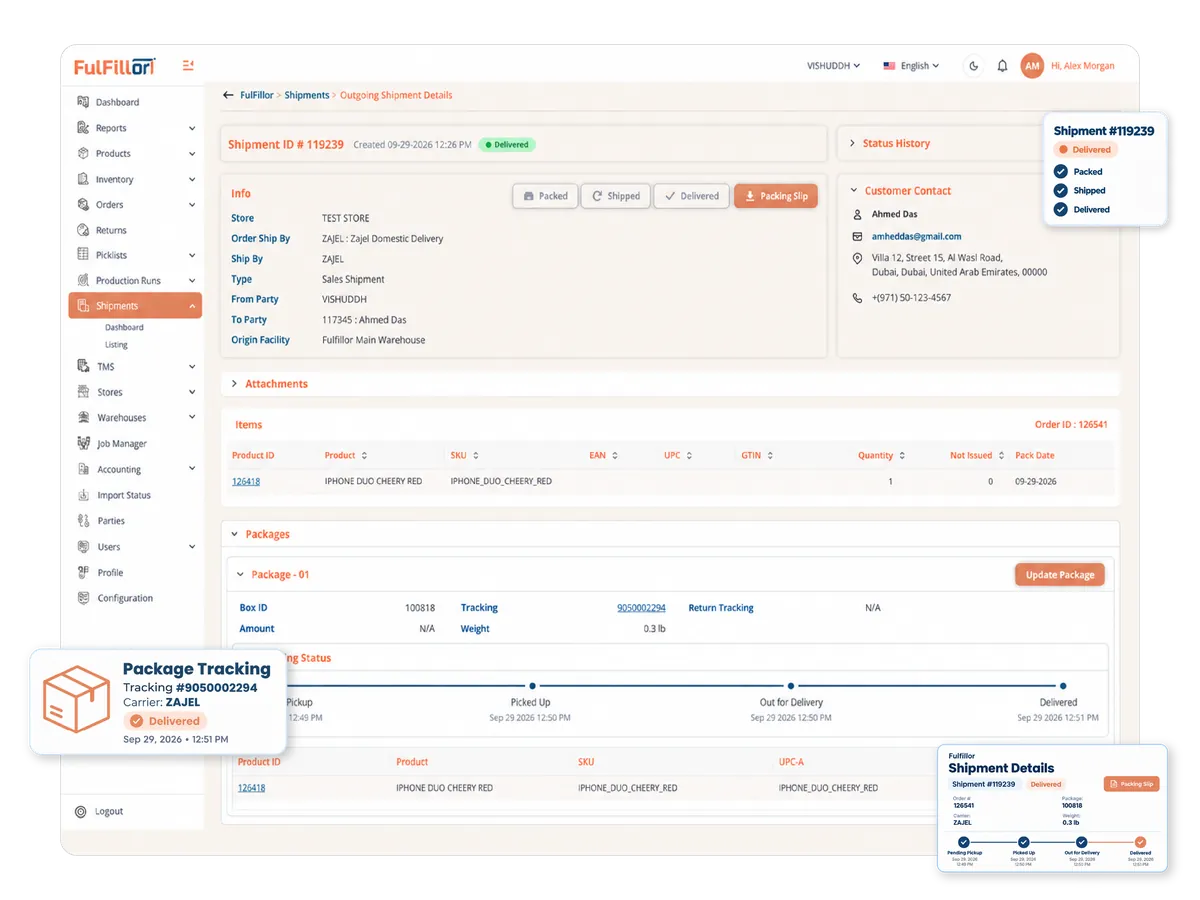This screenshot has width=1200, height=900.
Task: Click the TMS truck icon
Action: [x=83, y=366]
